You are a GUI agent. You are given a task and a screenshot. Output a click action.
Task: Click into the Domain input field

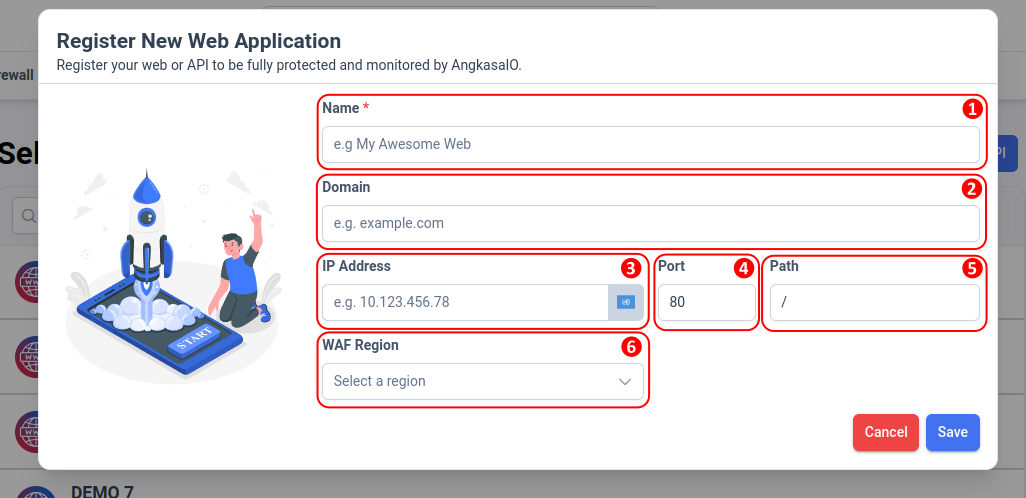pyautogui.click(x=650, y=224)
